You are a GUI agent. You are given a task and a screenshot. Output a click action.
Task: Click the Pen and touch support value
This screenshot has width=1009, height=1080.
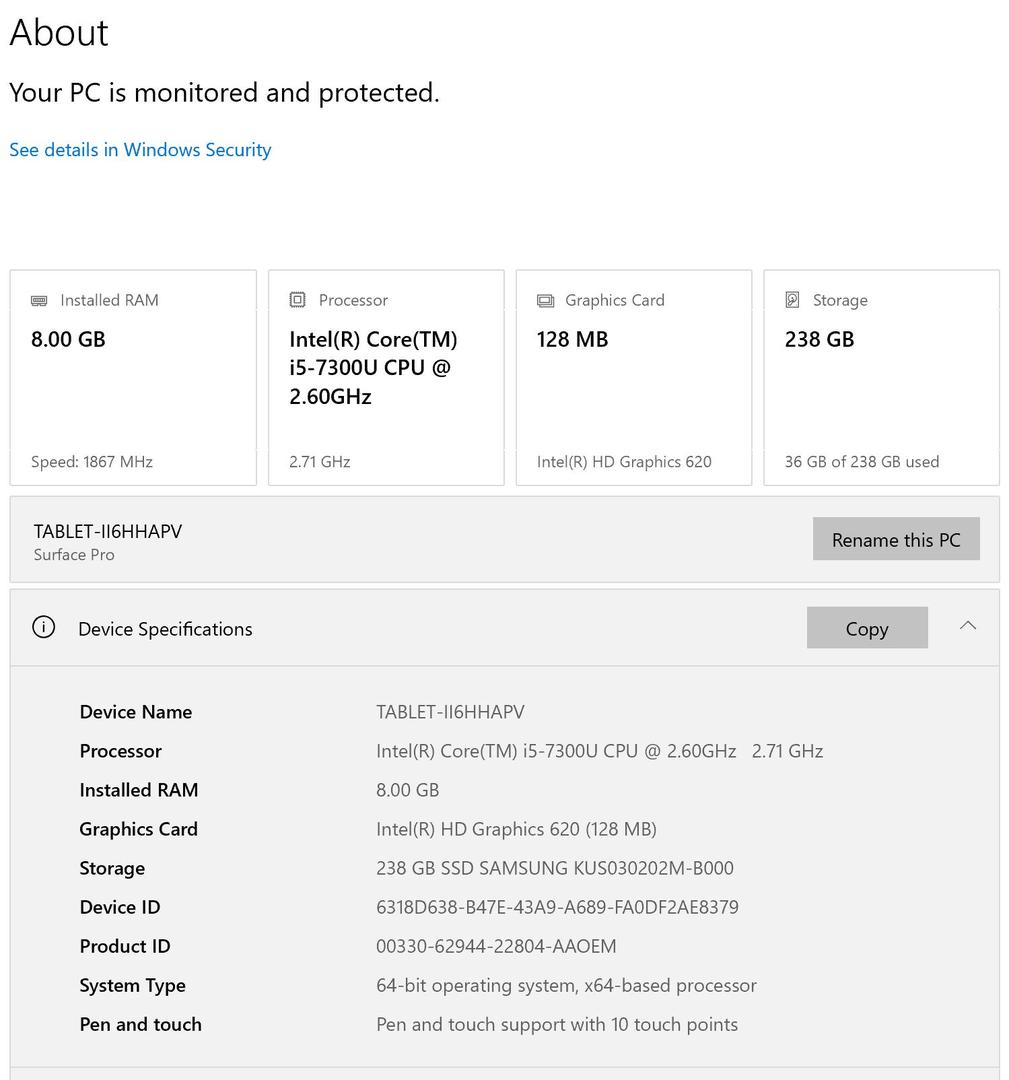coord(556,1025)
